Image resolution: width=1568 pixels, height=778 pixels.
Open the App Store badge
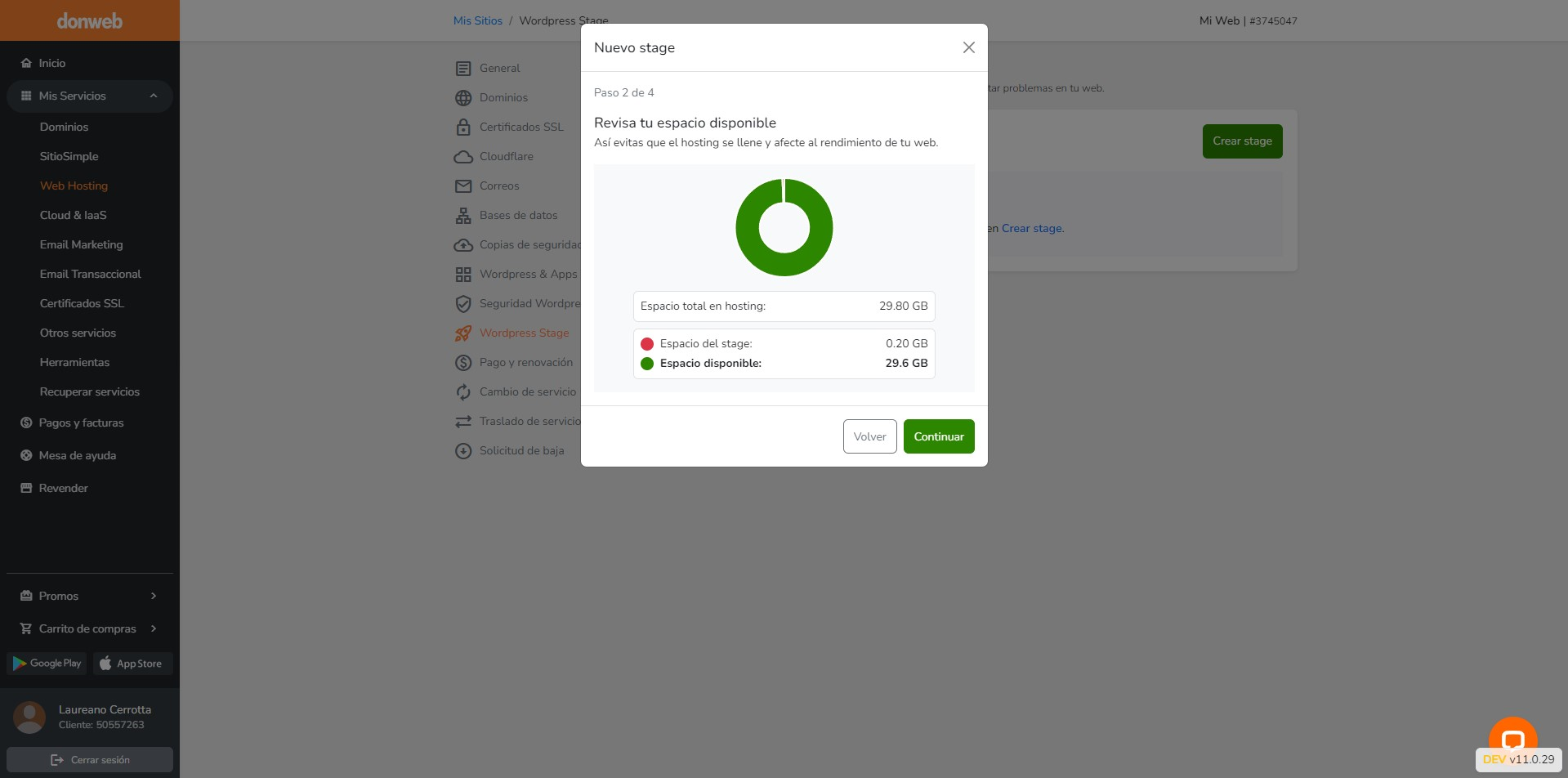pyautogui.click(x=132, y=664)
